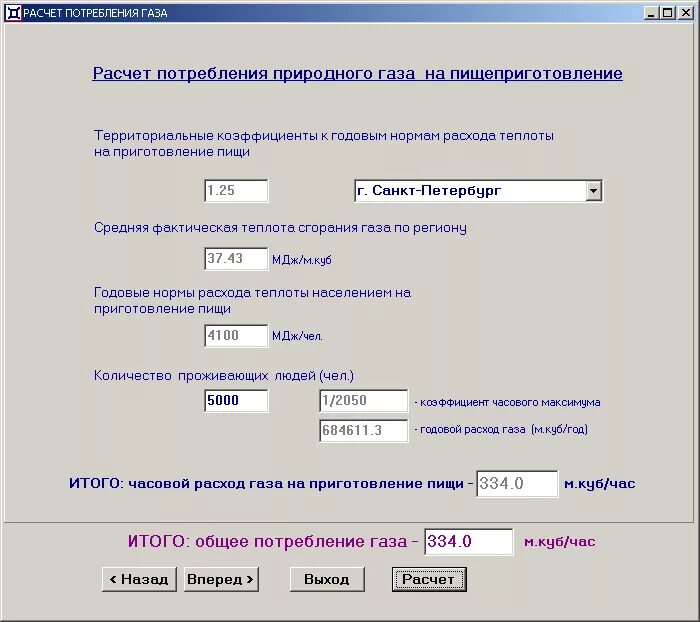
Task: Close the gas calculation window
Action: coord(685,13)
